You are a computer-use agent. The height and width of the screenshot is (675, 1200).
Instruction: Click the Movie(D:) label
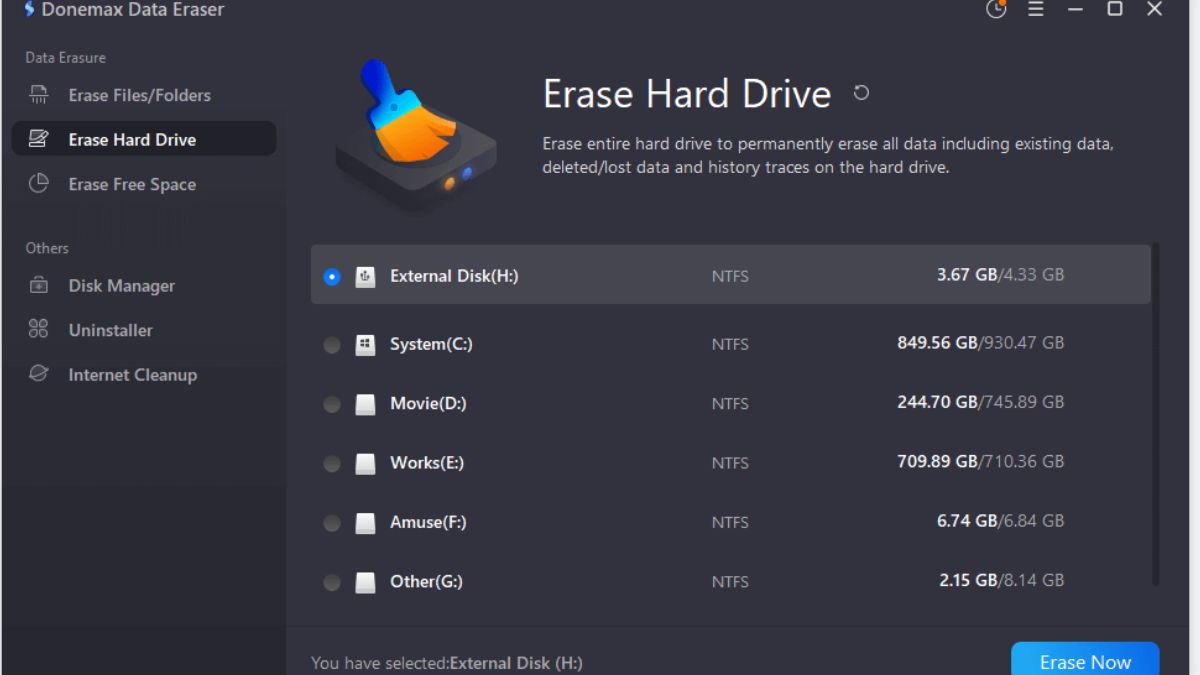click(428, 403)
